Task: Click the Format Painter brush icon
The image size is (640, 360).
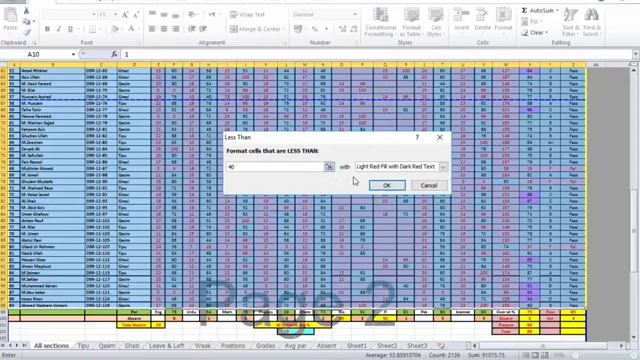Action: [x=26, y=32]
